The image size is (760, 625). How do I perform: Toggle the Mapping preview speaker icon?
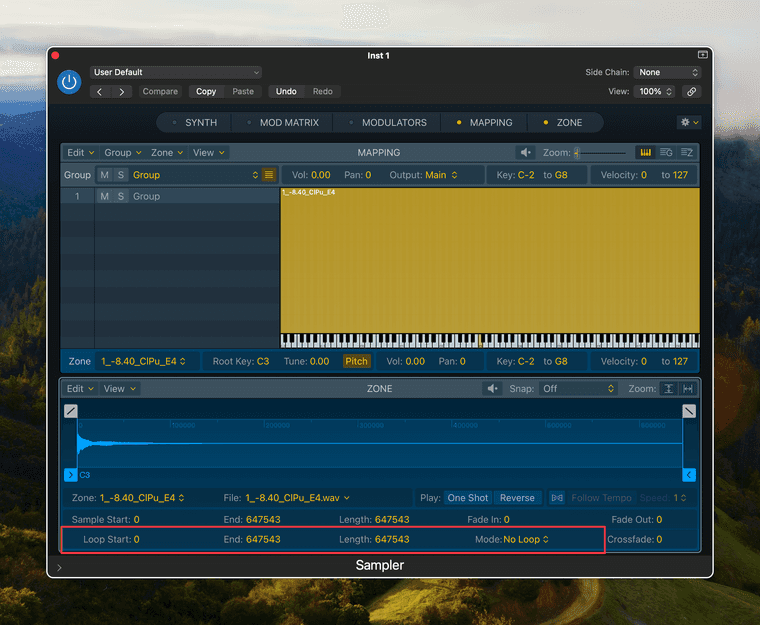(x=525, y=153)
